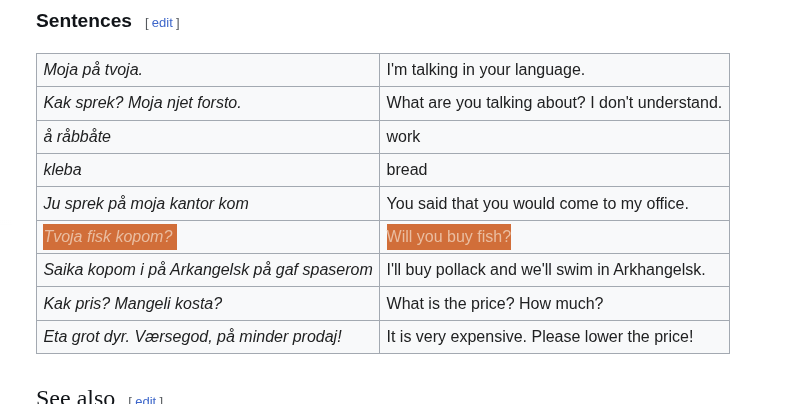Click the edit link beside See also

(145, 400)
